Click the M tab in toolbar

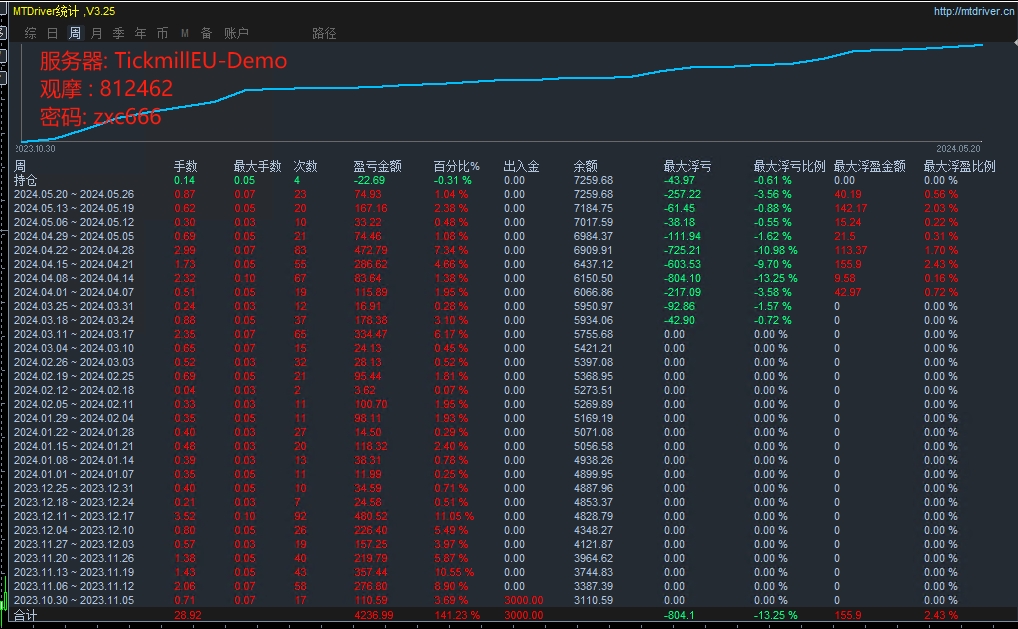click(x=184, y=33)
